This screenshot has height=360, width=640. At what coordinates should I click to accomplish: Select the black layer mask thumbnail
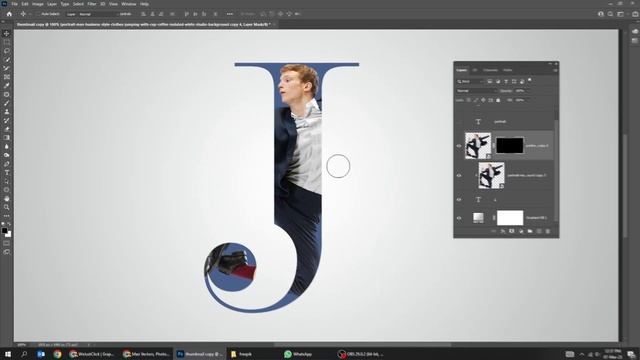click(x=510, y=146)
